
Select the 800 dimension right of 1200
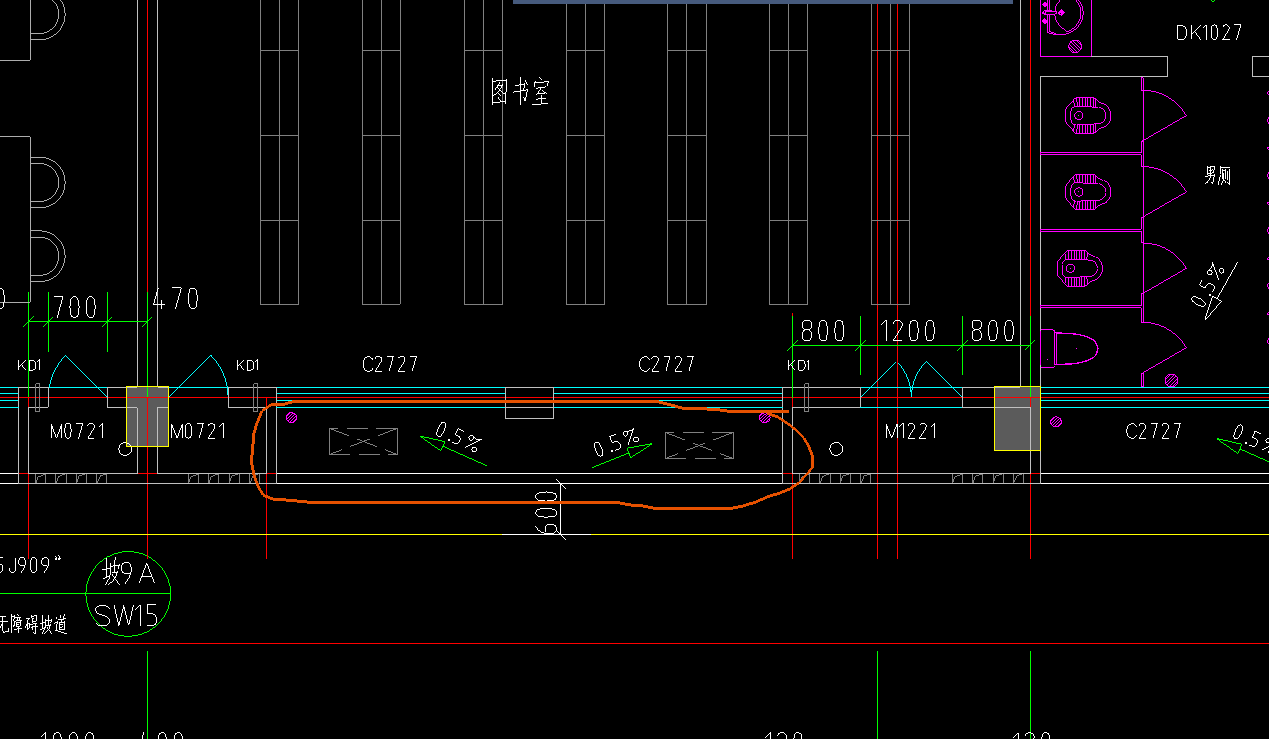(993, 331)
